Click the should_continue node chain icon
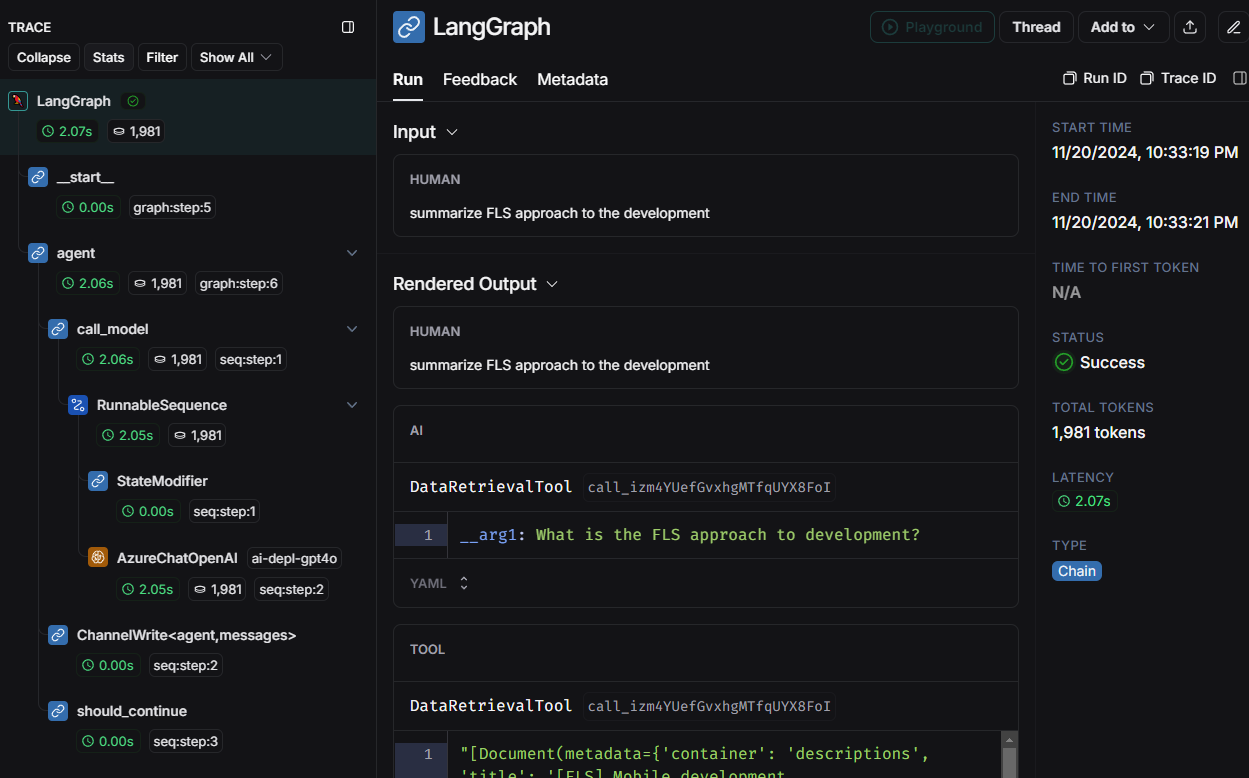Screen dimensions: 1249x778 click(57, 711)
